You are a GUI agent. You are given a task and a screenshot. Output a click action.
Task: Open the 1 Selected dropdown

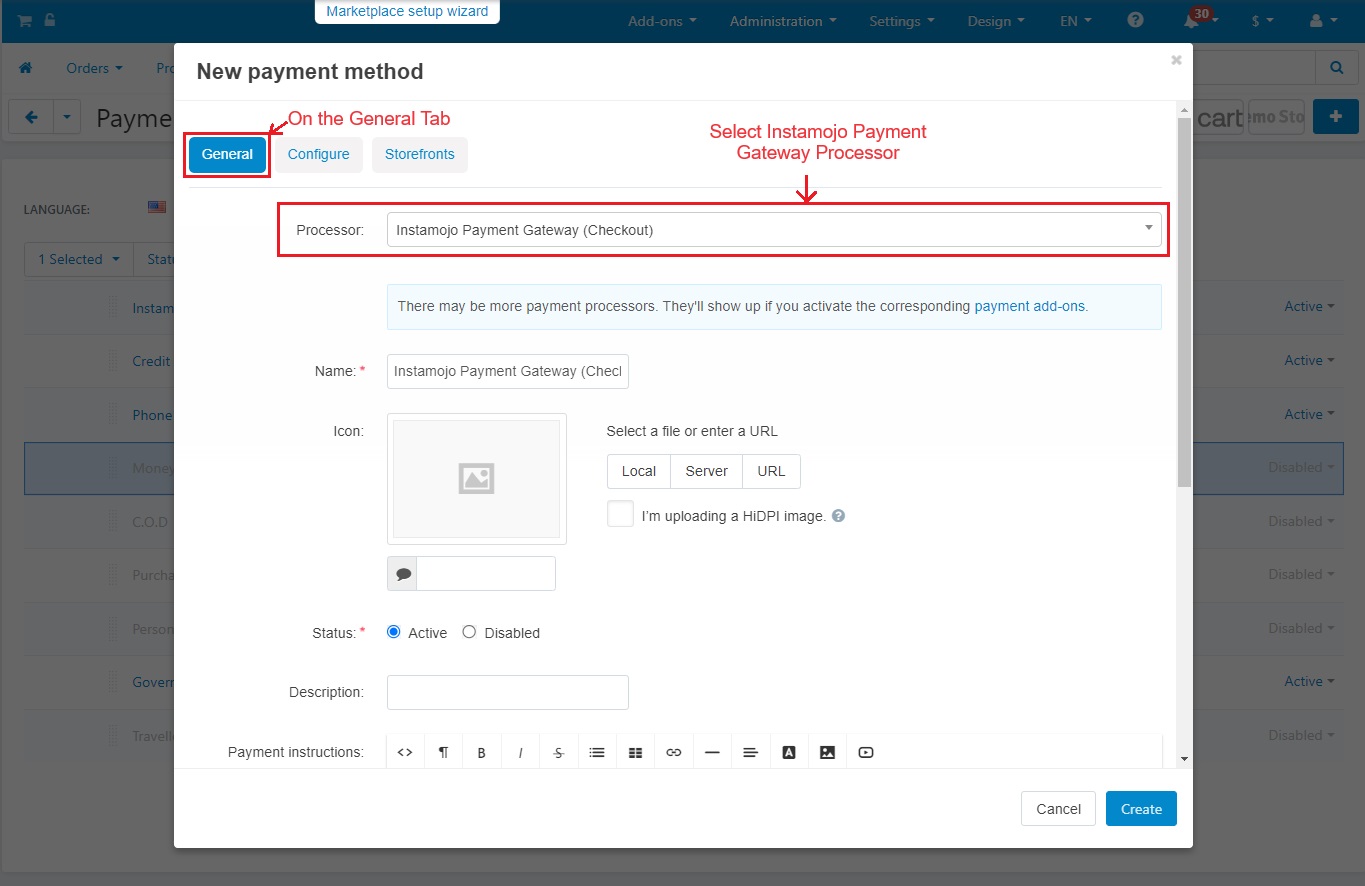click(x=79, y=259)
